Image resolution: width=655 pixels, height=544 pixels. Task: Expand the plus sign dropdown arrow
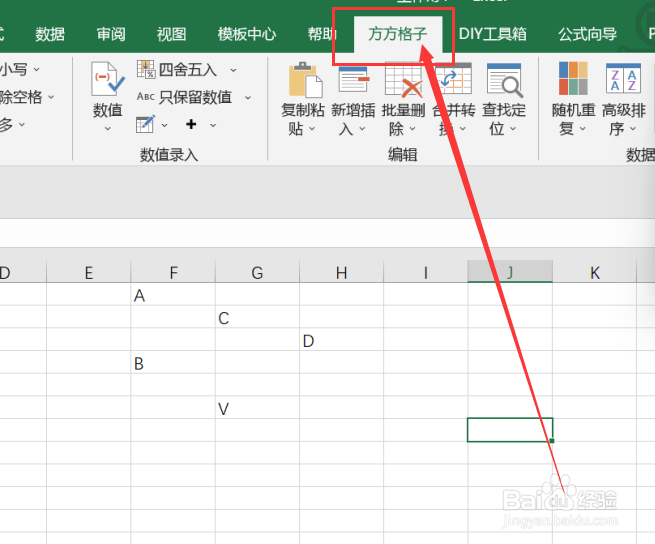click(213, 125)
